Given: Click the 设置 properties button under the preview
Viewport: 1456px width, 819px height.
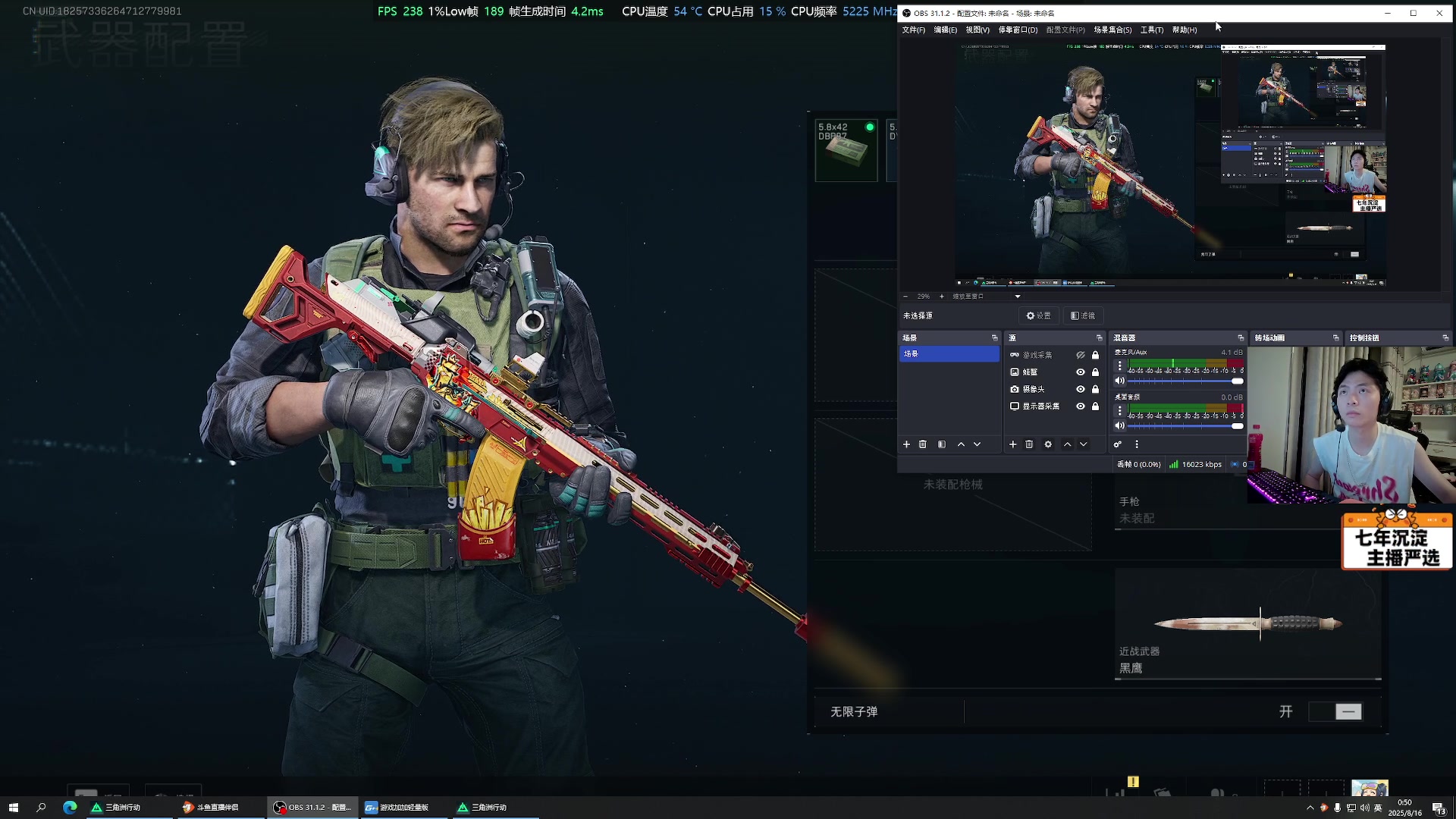Looking at the screenshot, I should click(x=1039, y=315).
